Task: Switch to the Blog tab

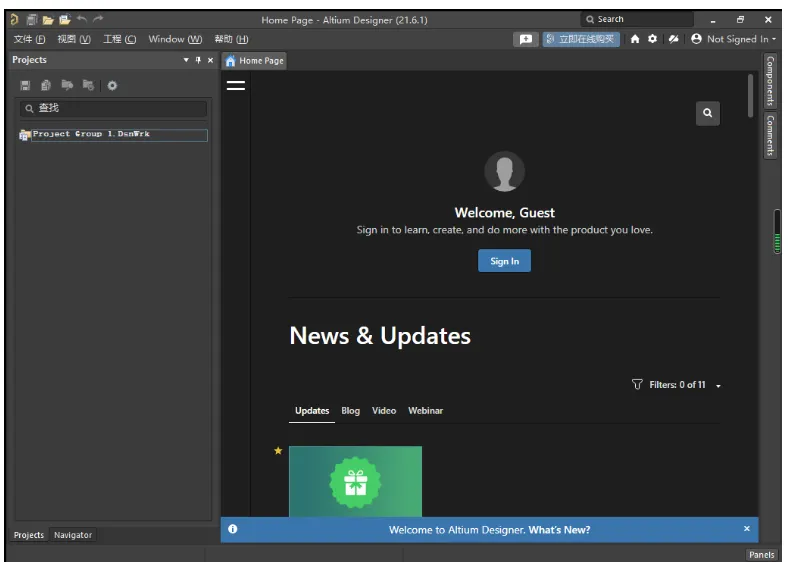Action: [350, 411]
